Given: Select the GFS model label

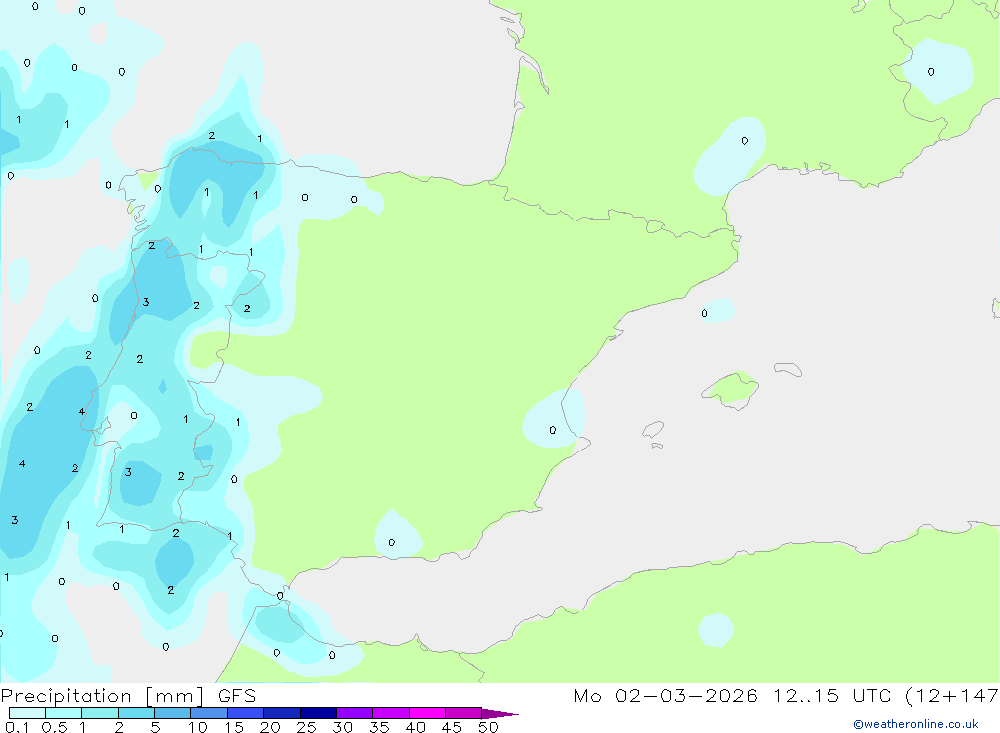Looking at the screenshot, I should (x=237, y=696).
